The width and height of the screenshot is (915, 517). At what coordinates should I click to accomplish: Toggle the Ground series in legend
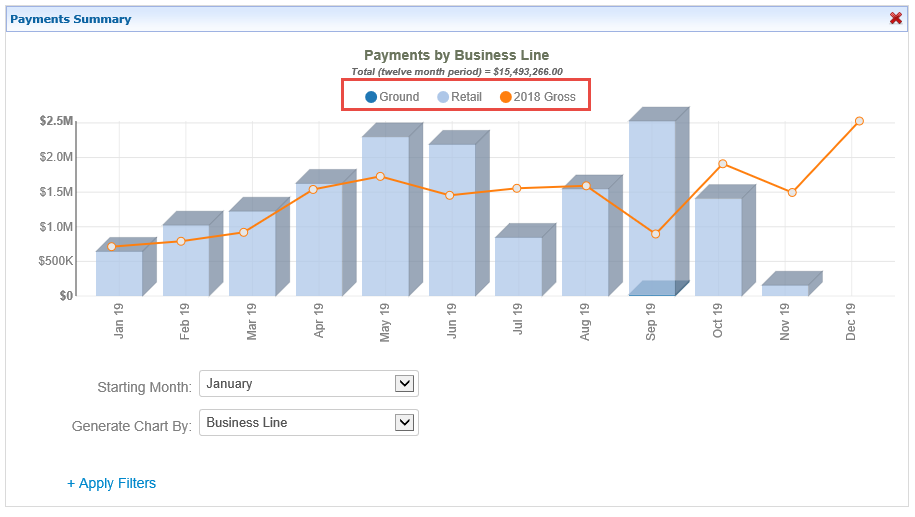click(392, 97)
